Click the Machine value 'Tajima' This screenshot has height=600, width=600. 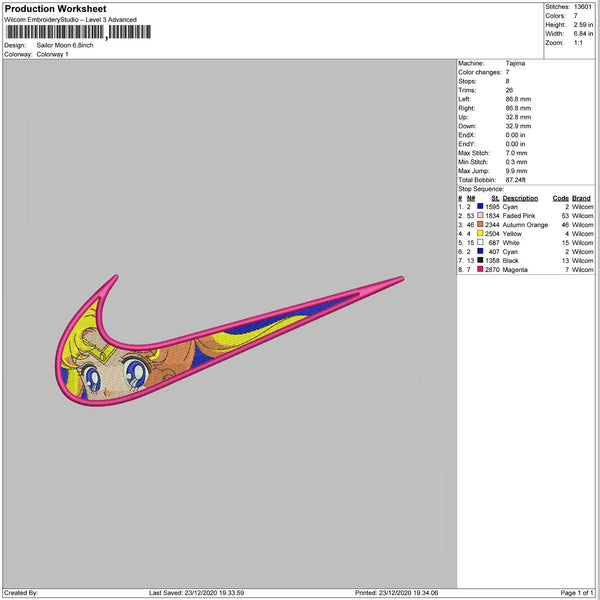(x=515, y=63)
